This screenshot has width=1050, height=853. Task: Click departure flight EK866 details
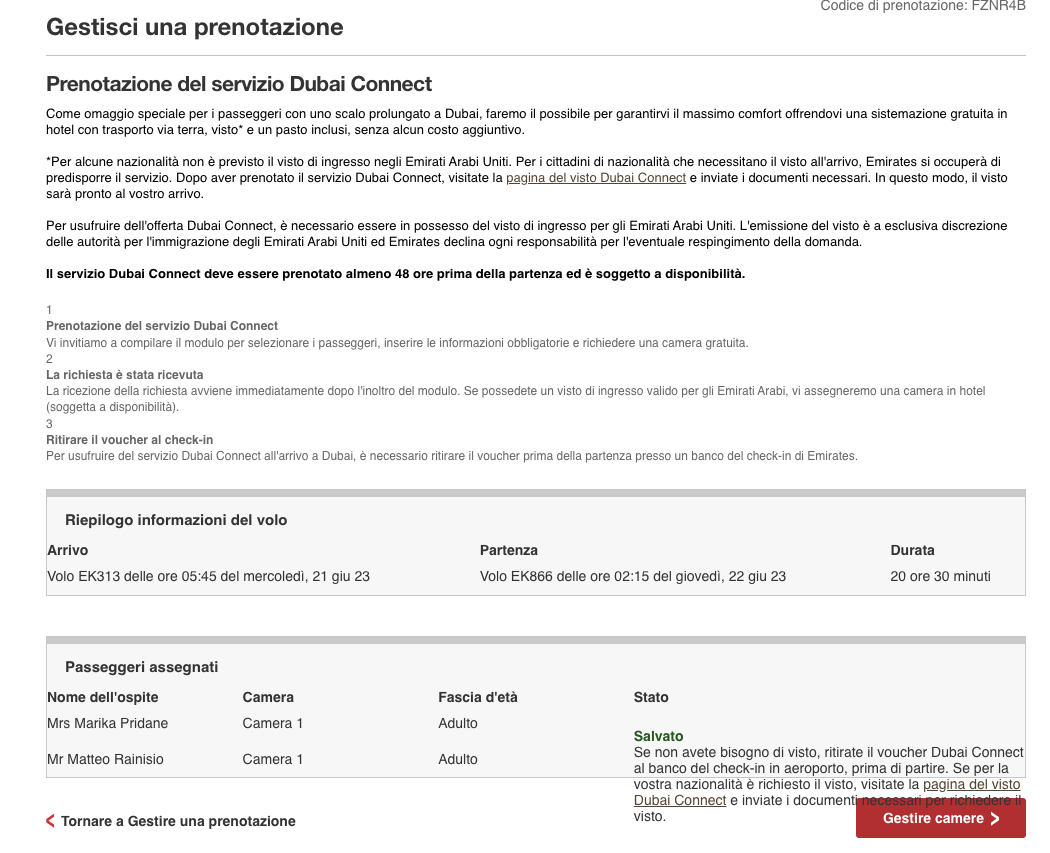point(633,576)
